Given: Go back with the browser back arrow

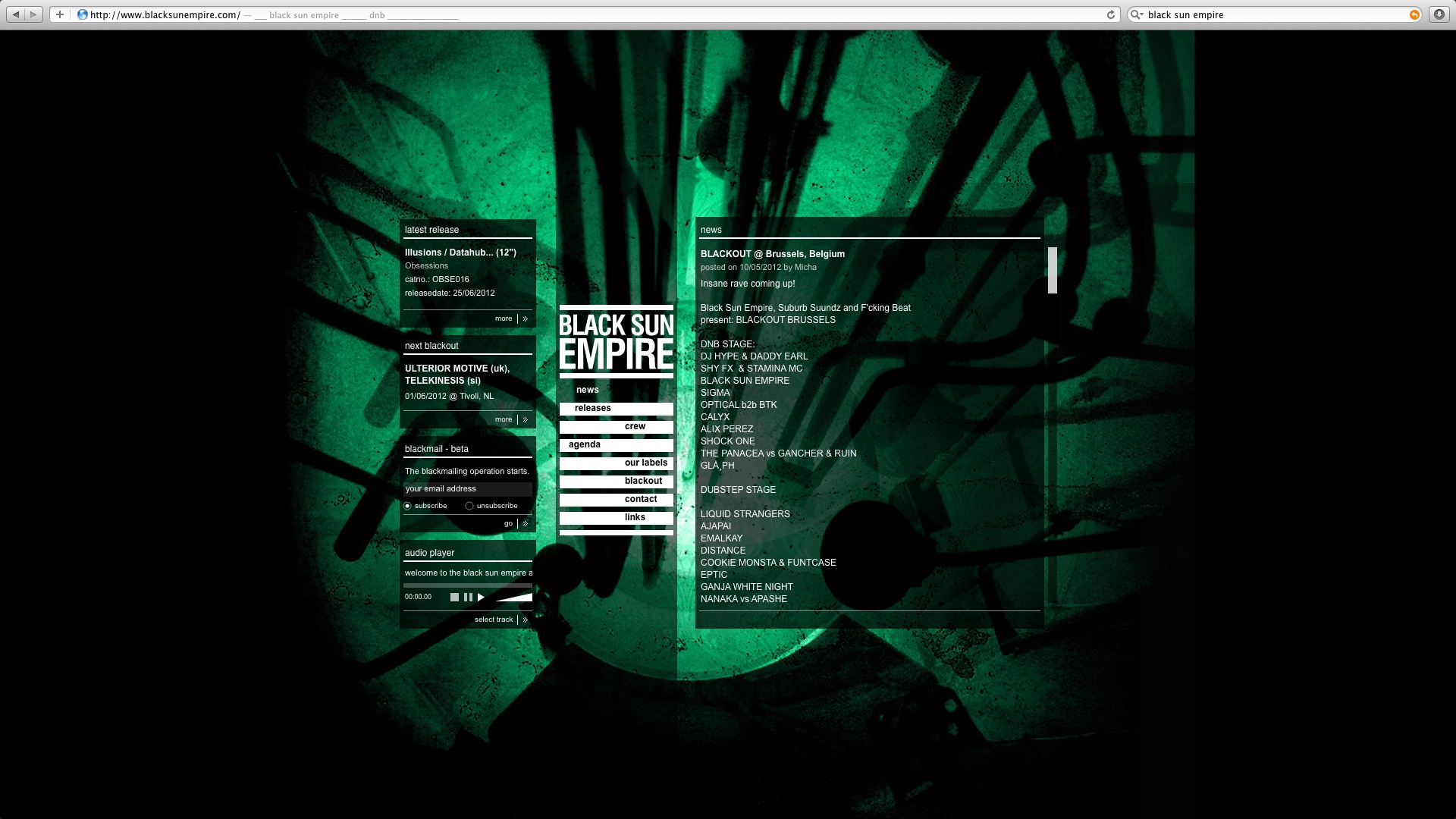Looking at the screenshot, I should 16,14.
